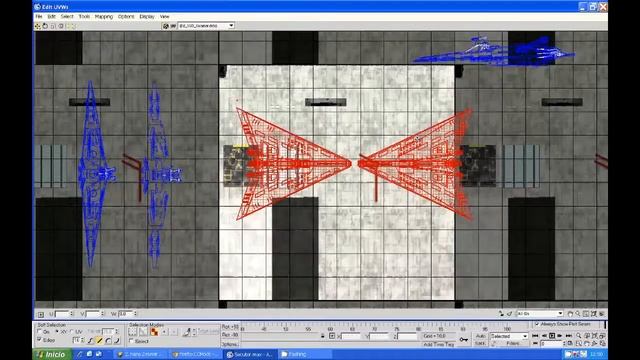Click the absolute/offset mode icon left of U field

pos(40,314)
